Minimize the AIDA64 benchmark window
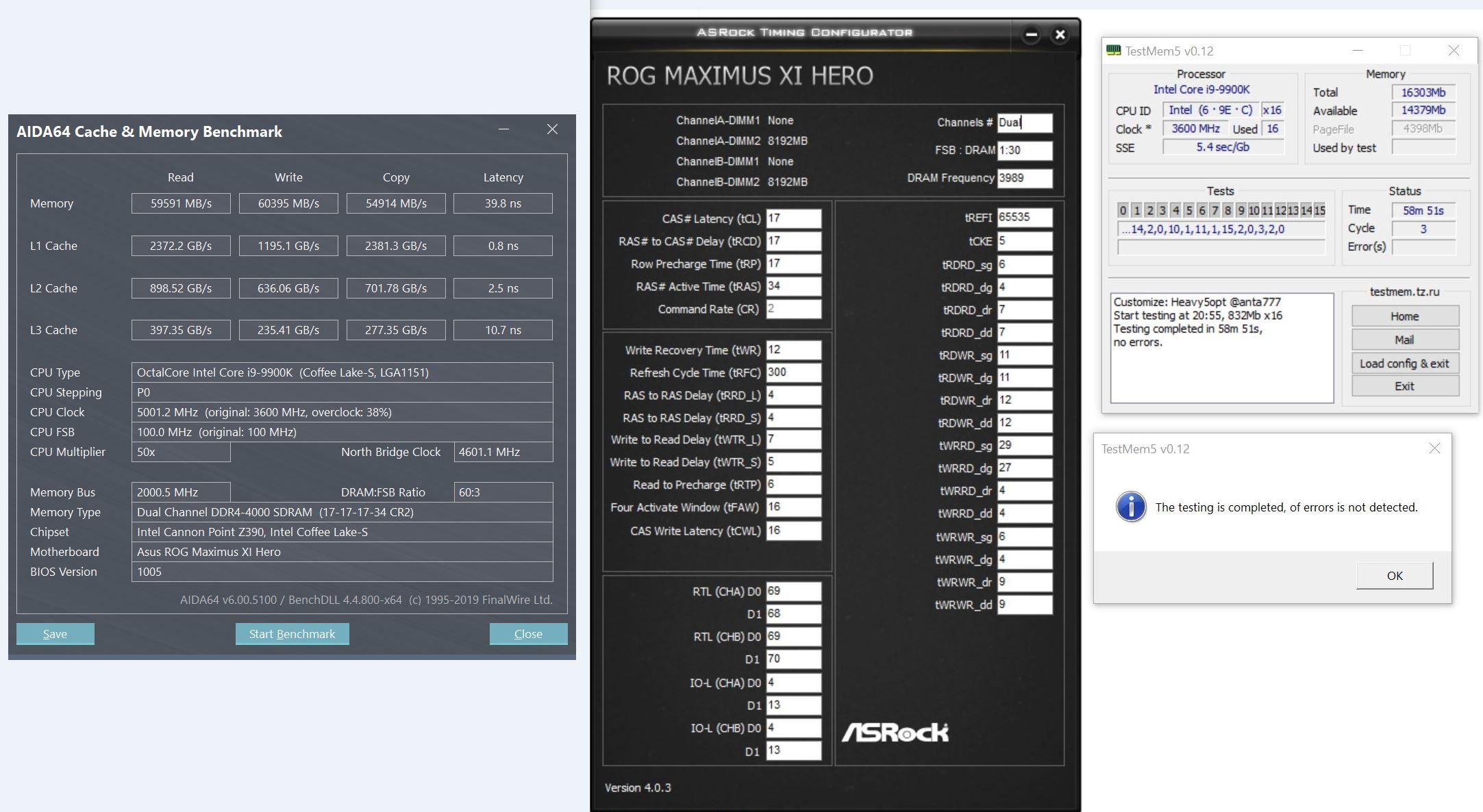The height and width of the screenshot is (812, 1483). pyautogui.click(x=503, y=129)
